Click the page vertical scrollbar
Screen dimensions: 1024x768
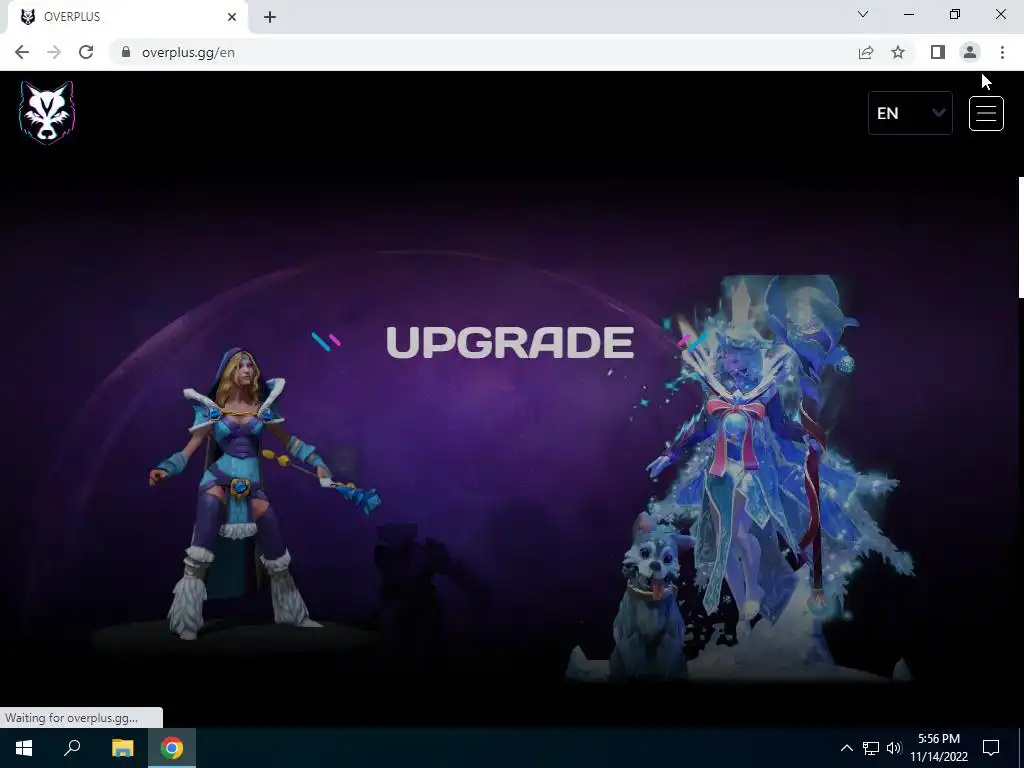[x=1020, y=238]
